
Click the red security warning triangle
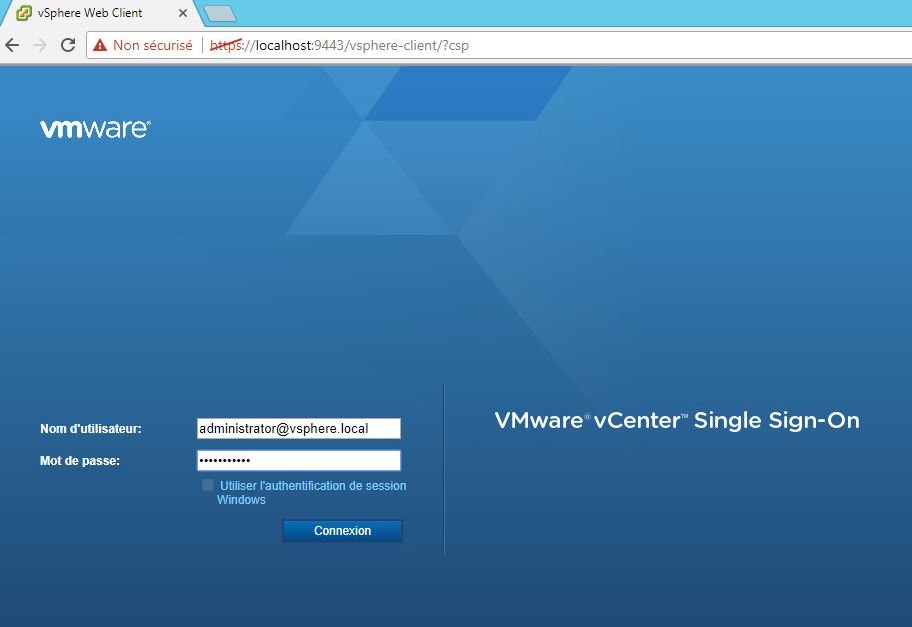click(100, 45)
